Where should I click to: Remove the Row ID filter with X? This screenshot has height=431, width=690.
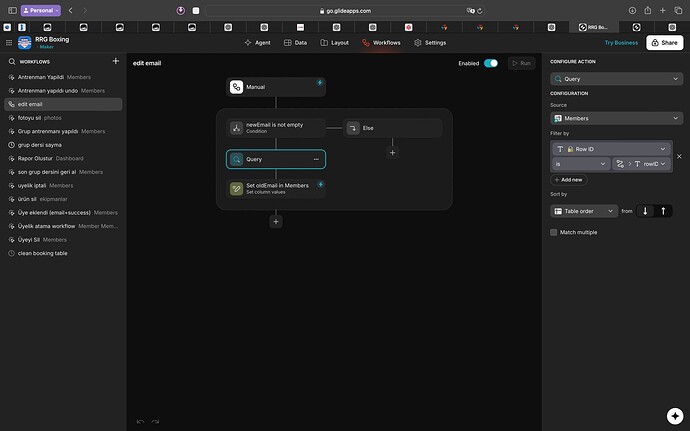click(x=679, y=156)
